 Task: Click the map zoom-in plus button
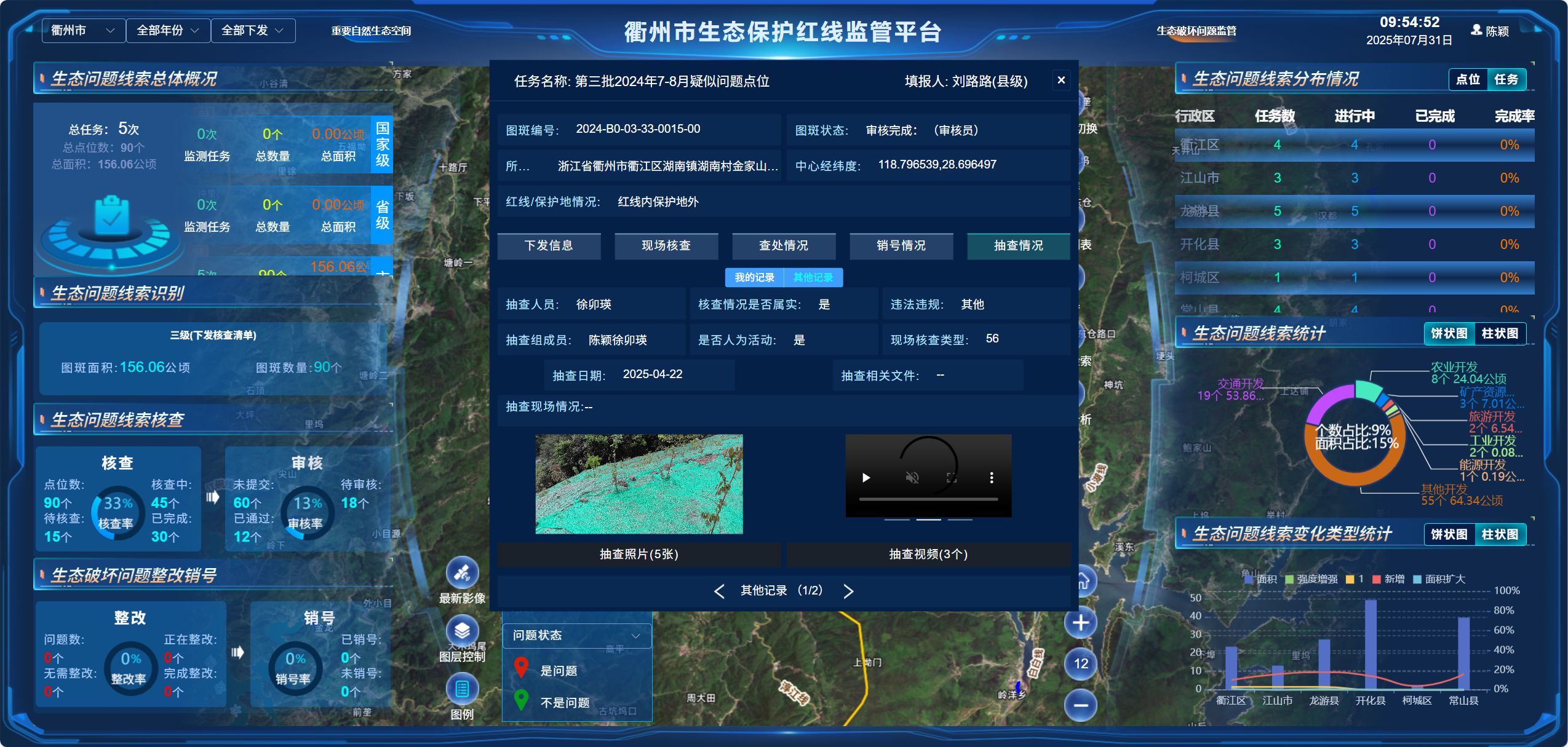click(x=1080, y=622)
